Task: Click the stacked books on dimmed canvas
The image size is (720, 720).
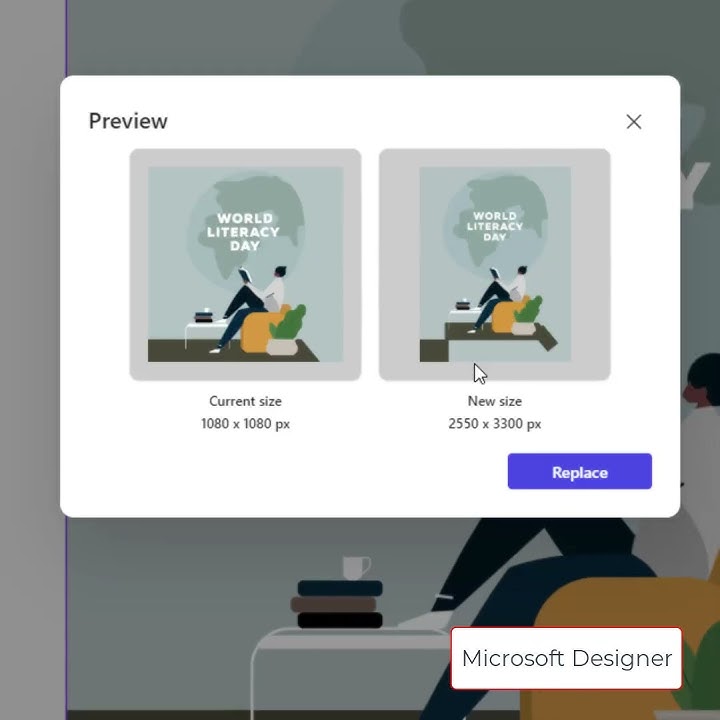Action: coord(339,604)
